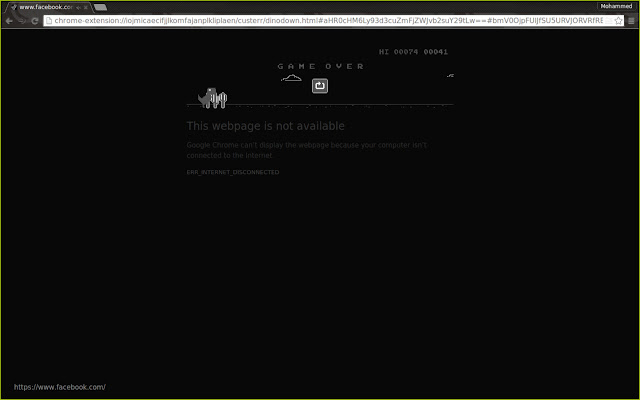Go forward using browser forward arrow
Image resolution: width=640 pixels, height=400 pixels.
point(22,21)
